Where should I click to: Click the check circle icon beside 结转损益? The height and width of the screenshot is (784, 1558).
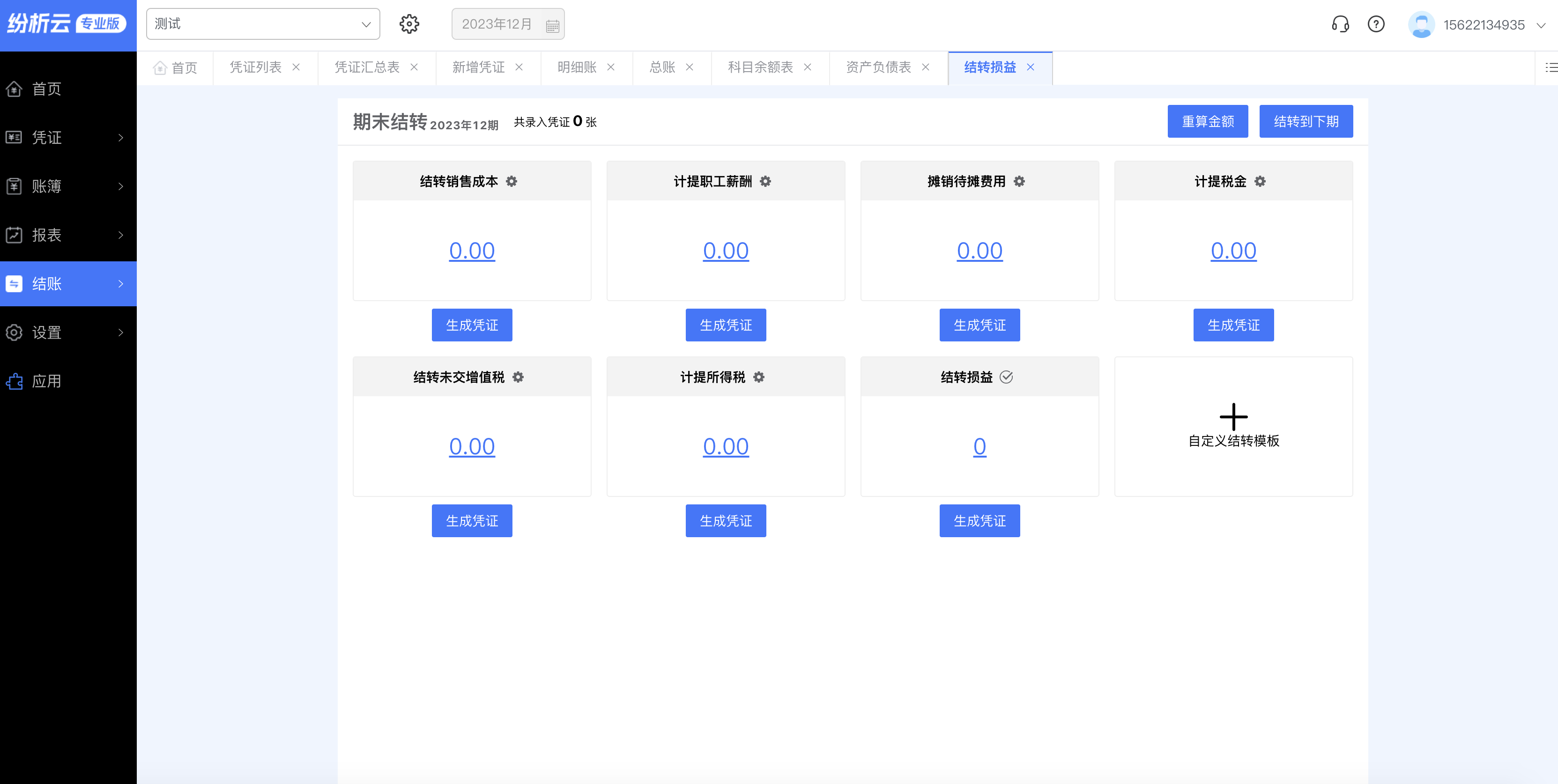point(1006,377)
